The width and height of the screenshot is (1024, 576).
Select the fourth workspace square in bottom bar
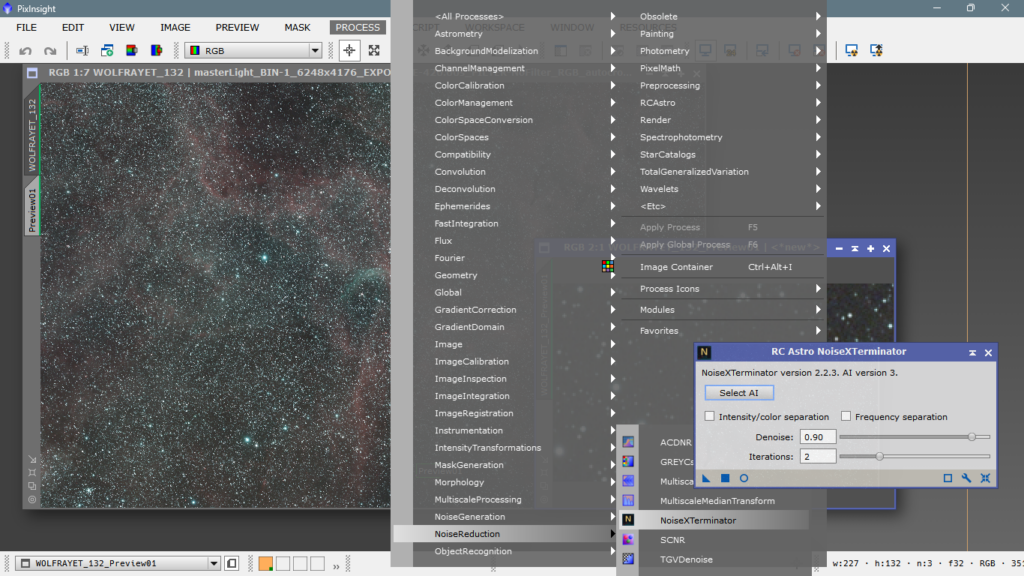[x=317, y=564]
